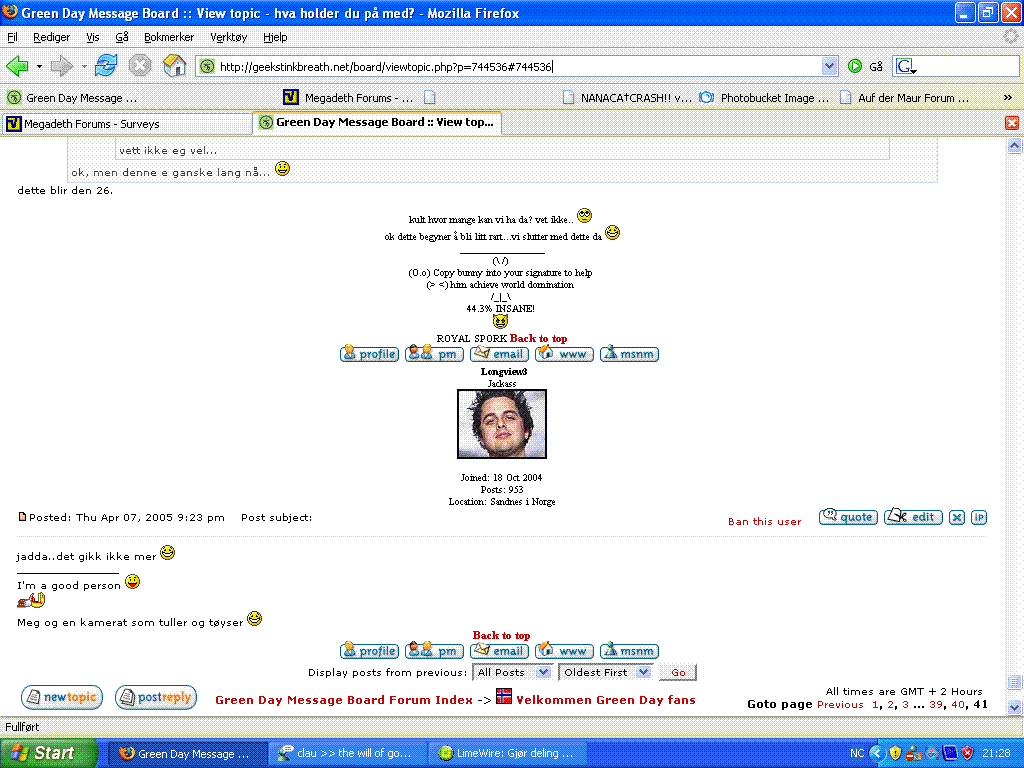Viewport: 1024px width, 768px height.
Task: Click in the Google search box
Action: (968, 66)
